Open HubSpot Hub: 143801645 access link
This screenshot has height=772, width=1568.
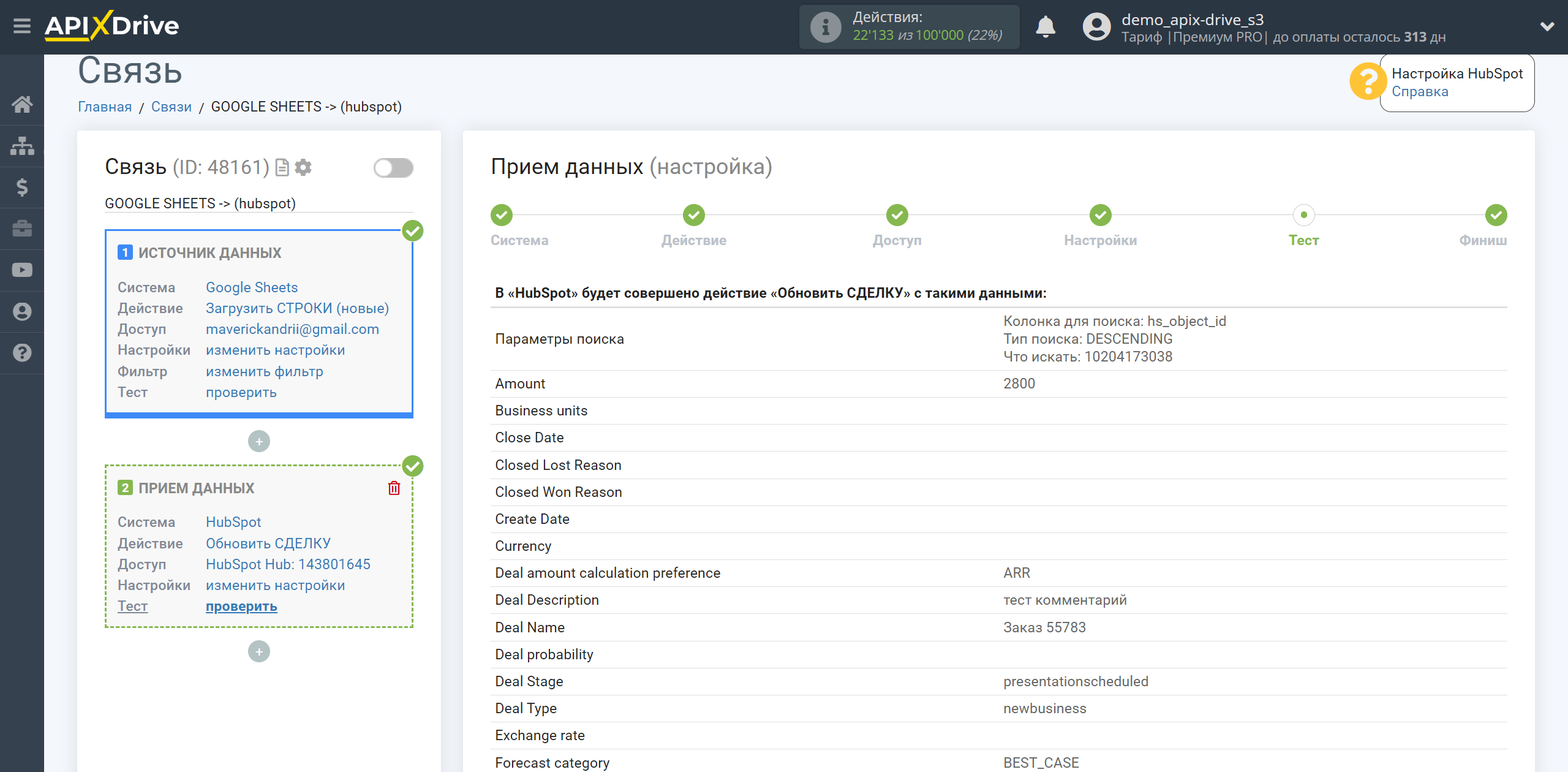pyautogui.click(x=288, y=564)
